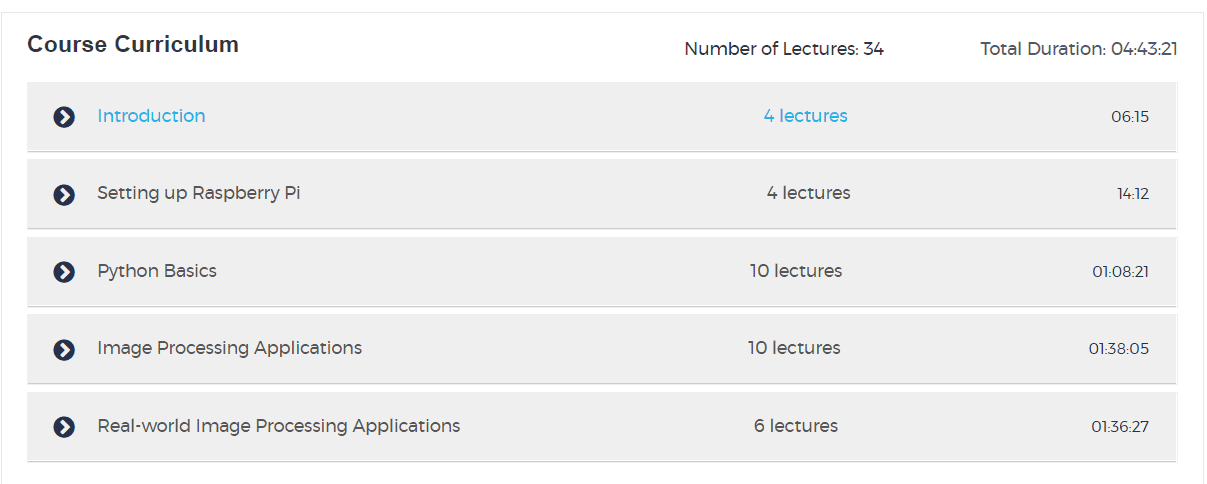Expand the Python Basics section
This screenshot has height=484, width=1207.
tap(157, 271)
